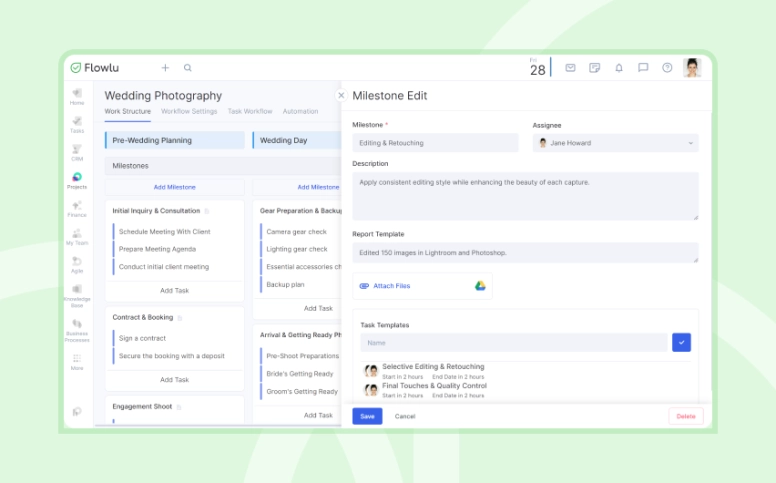
Task: Open the help question mark icon
Action: (667, 68)
